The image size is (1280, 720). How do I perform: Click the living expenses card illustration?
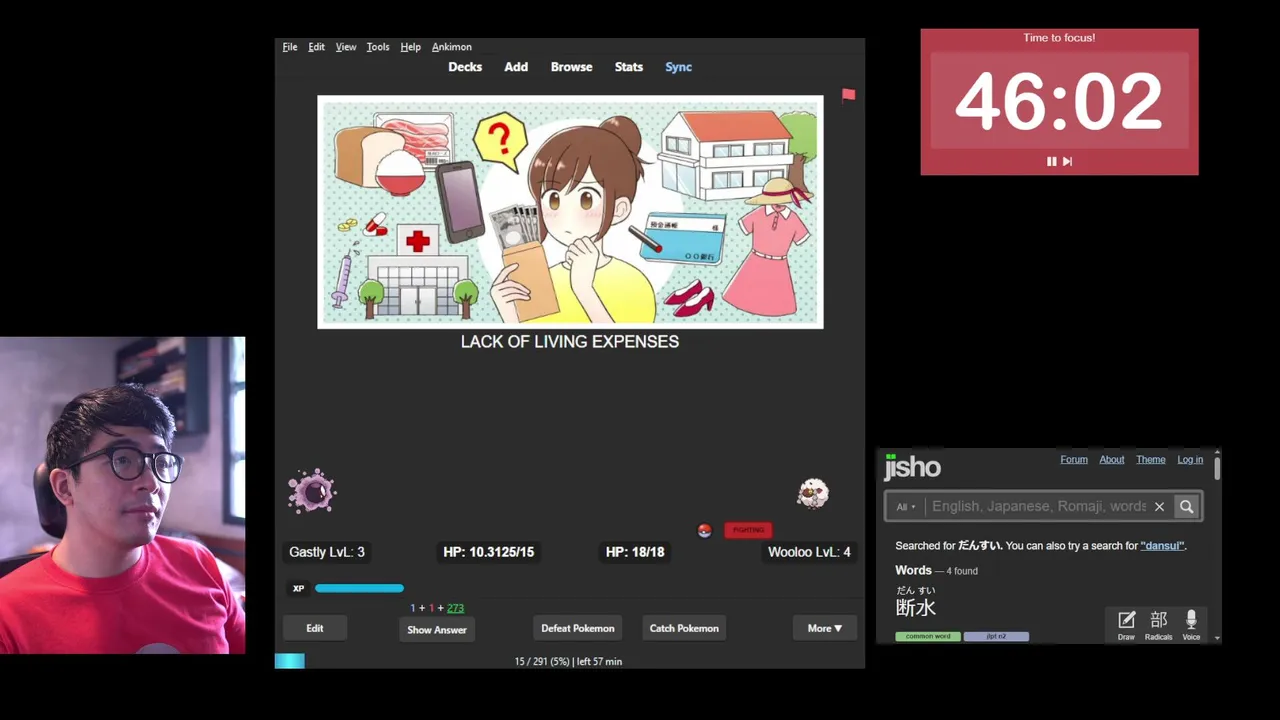point(570,212)
